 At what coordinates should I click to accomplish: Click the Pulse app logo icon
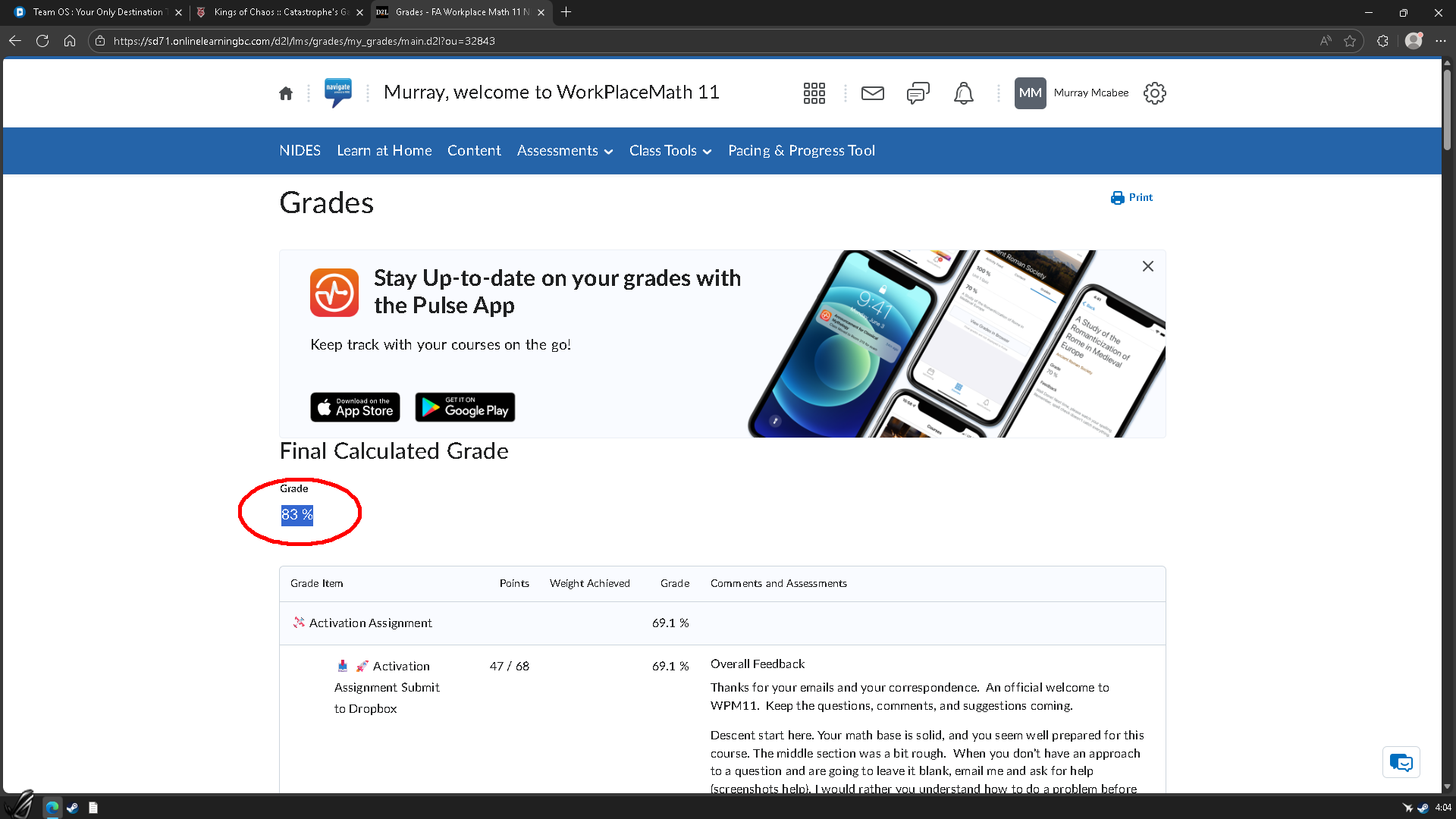click(334, 292)
